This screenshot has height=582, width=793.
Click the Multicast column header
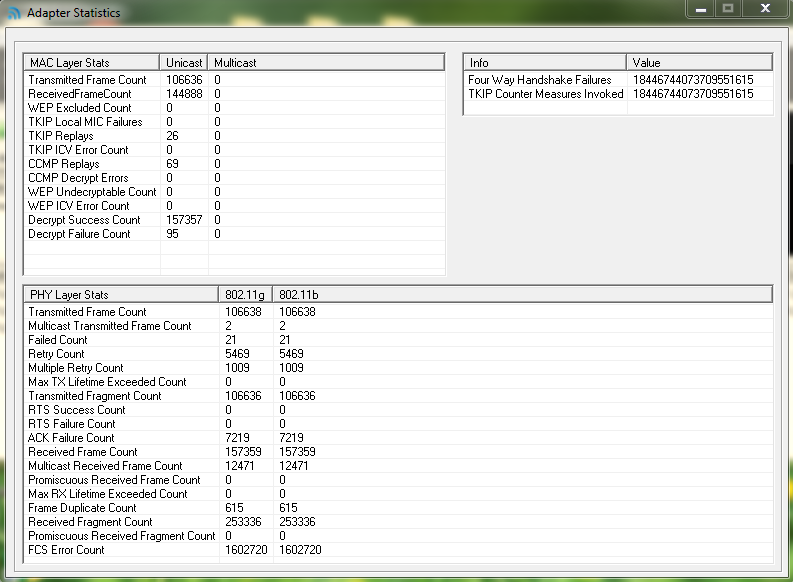(x=326, y=63)
